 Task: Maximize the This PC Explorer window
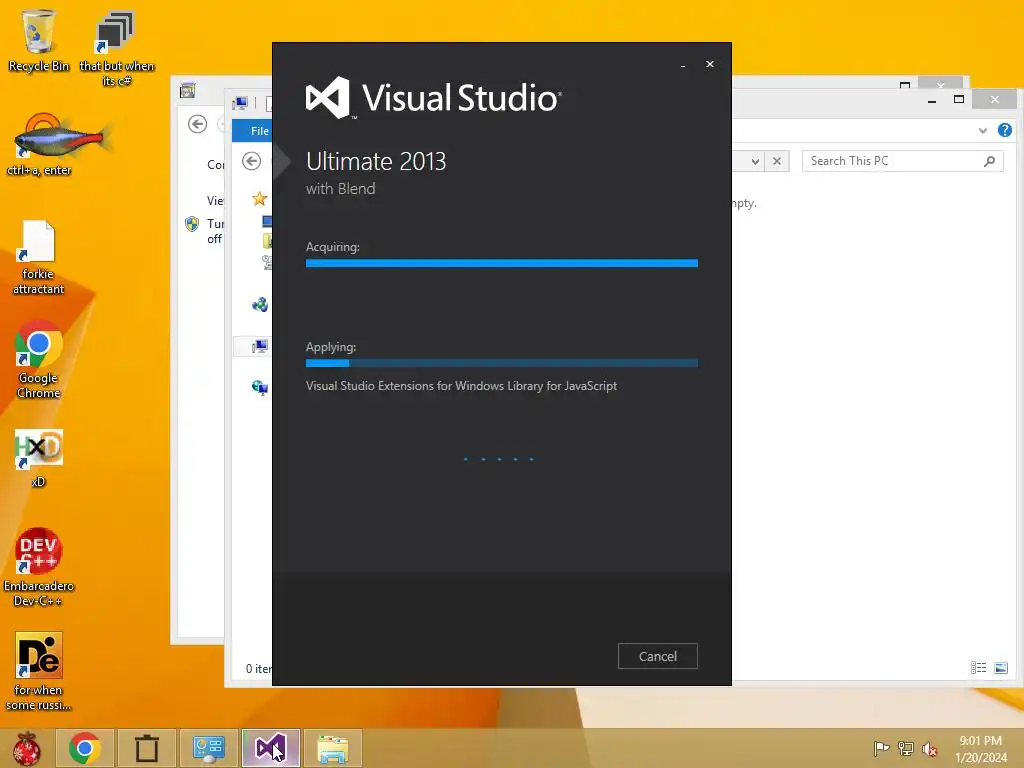pyautogui.click(x=959, y=99)
